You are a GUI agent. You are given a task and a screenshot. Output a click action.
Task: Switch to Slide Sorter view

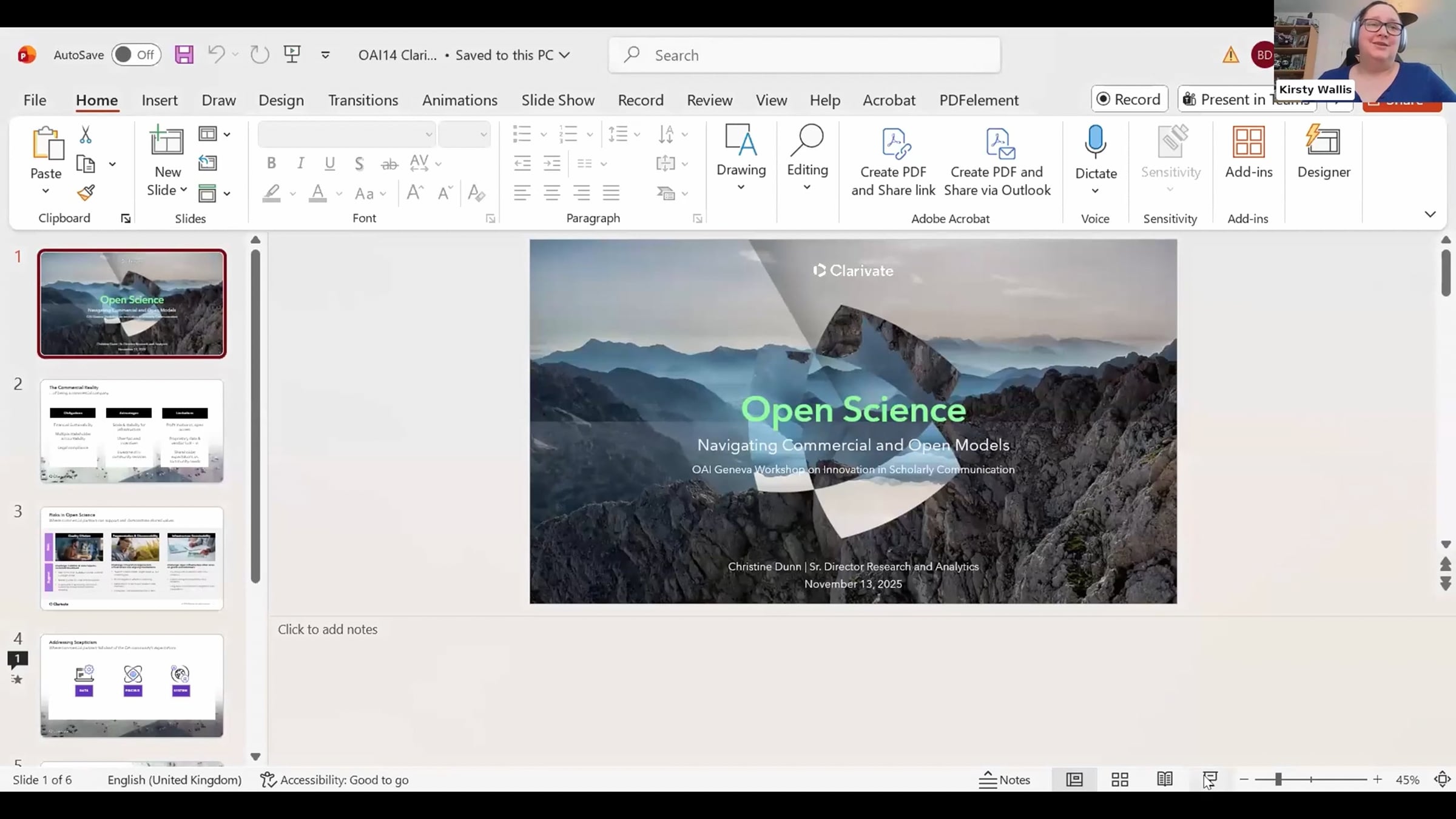tap(1120, 780)
